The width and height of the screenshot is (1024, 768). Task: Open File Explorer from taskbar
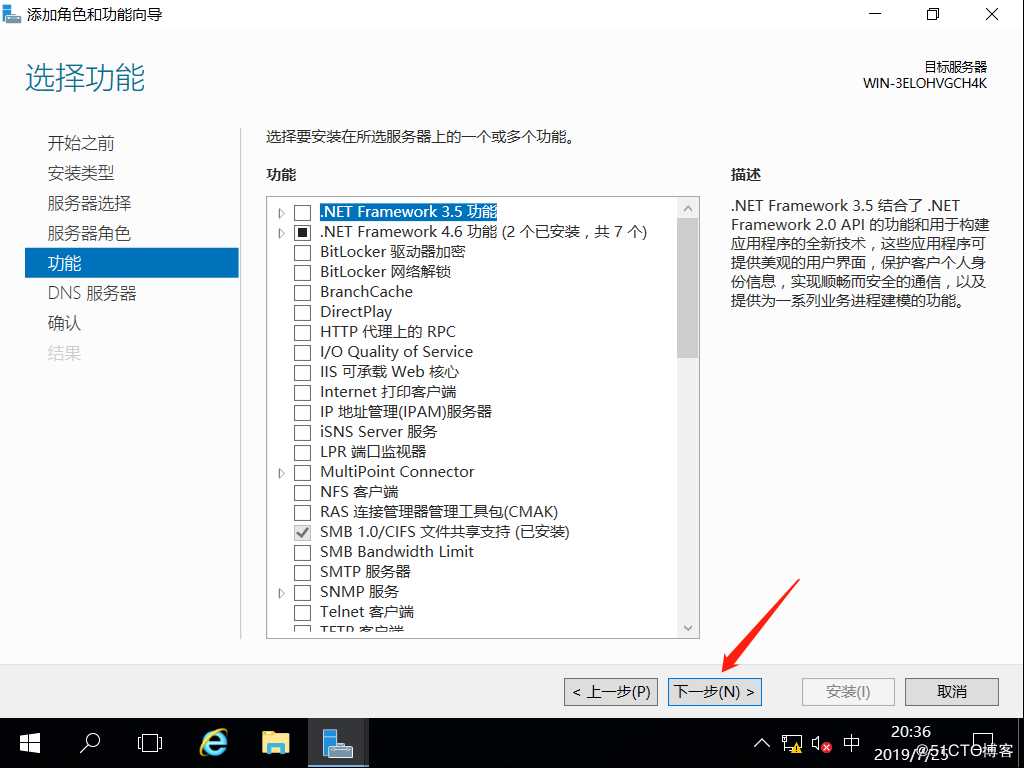(x=276, y=743)
